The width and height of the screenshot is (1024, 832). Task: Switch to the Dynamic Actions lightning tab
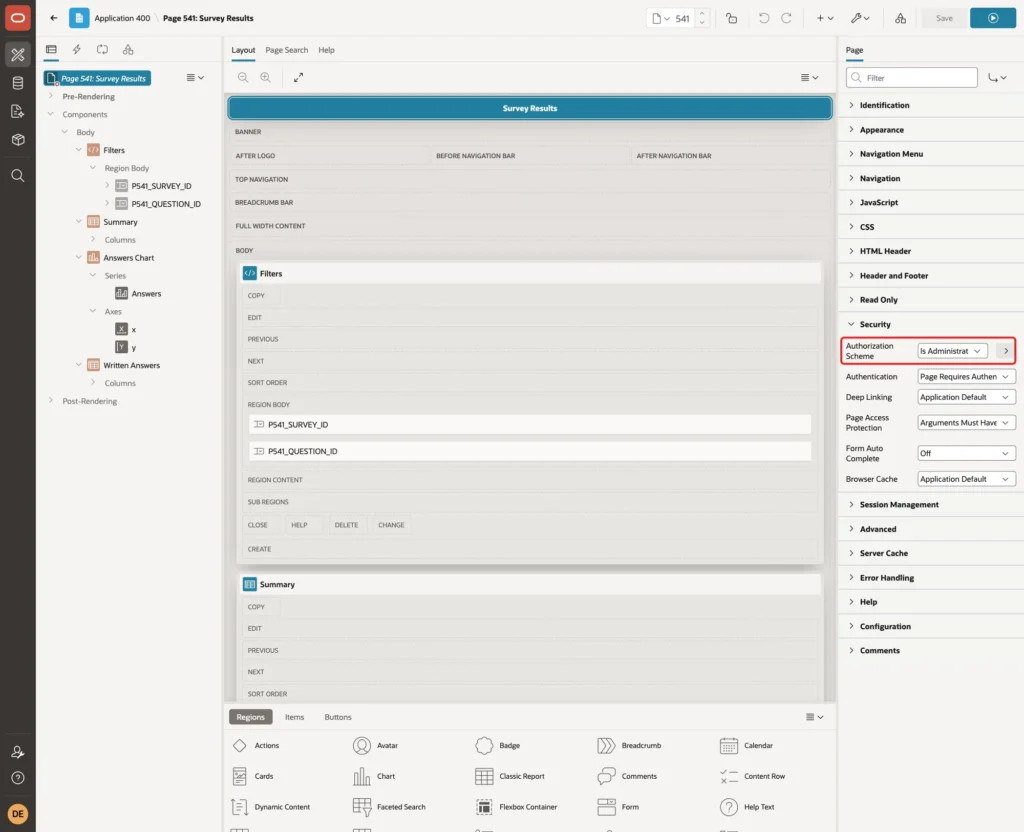point(76,50)
